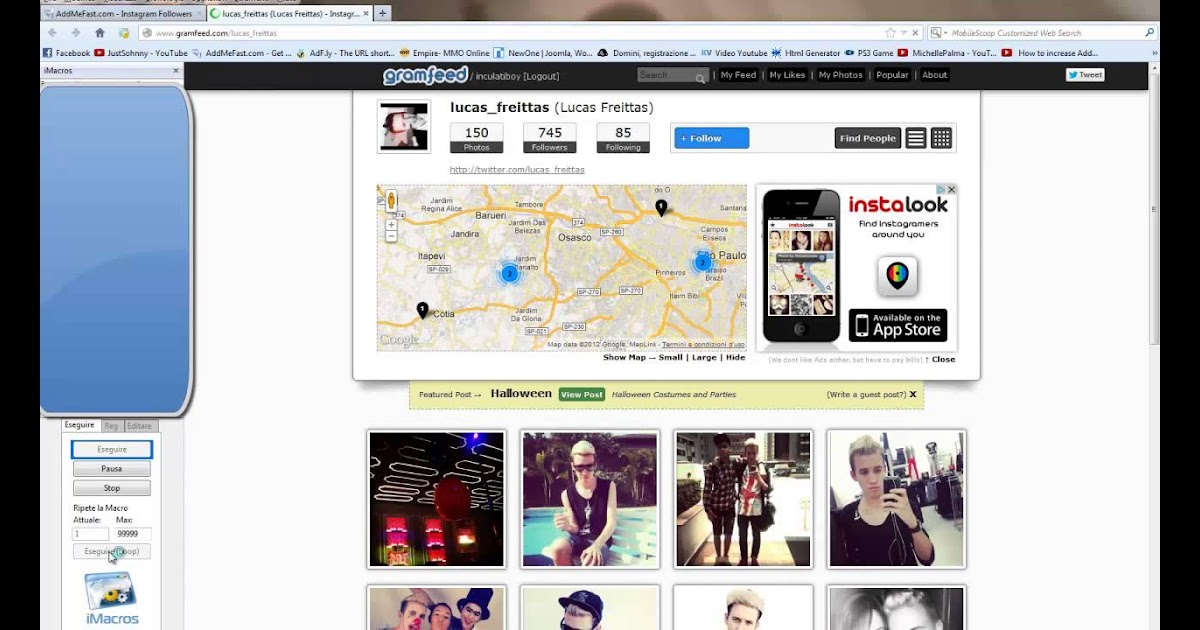Click the bookmark star in address bar
1200x630 pixels.
[890, 33]
